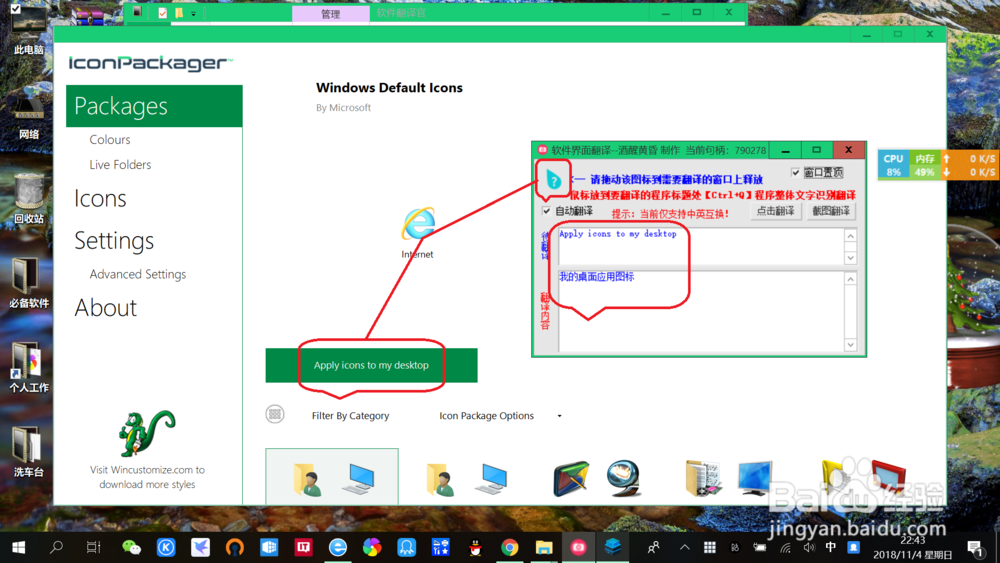Select the icon package with the colorful square and globe
The width and height of the screenshot is (1000, 563).
[597, 478]
